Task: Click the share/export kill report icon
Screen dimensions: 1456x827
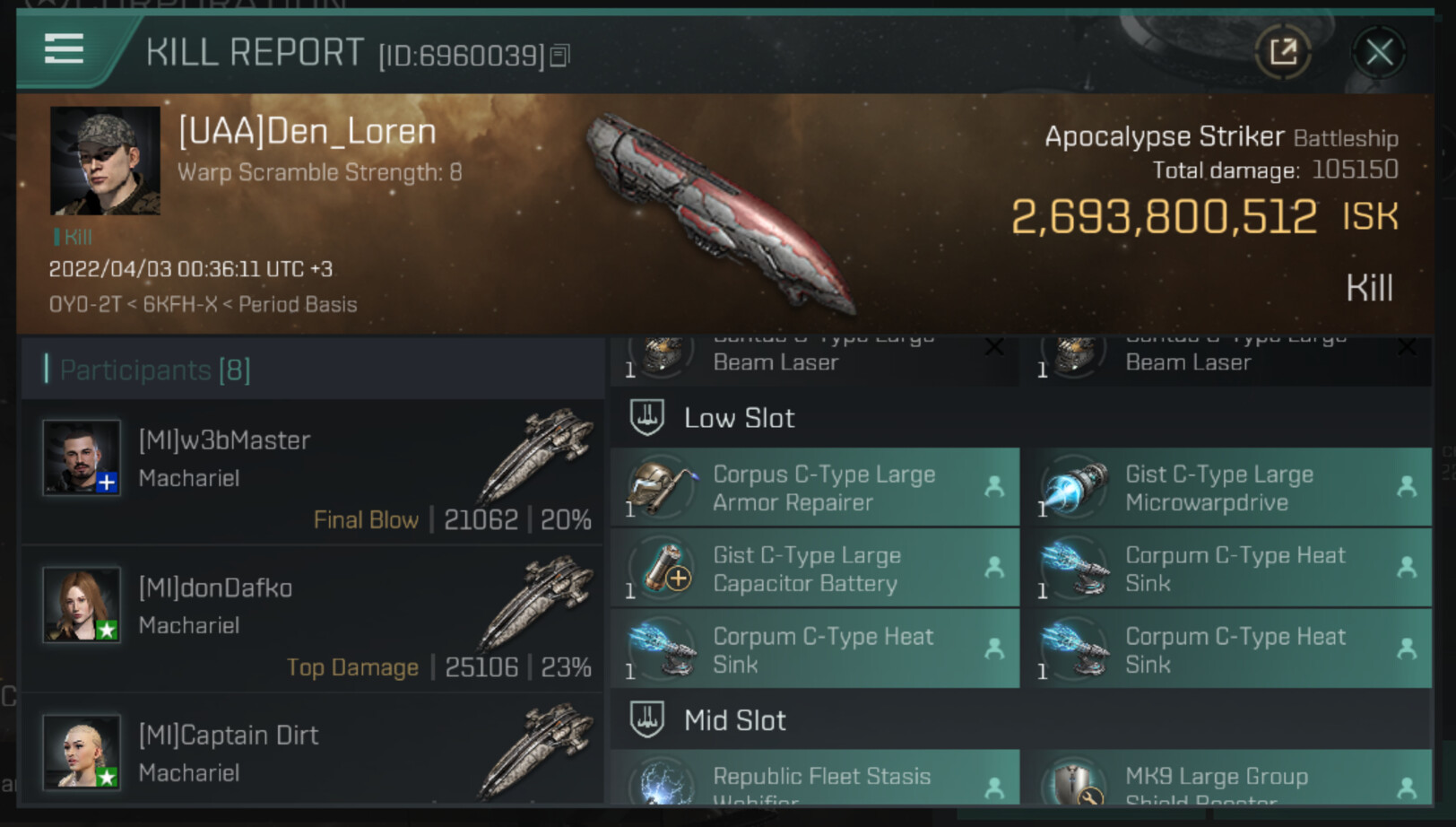Action: pyautogui.click(x=1283, y=52)
